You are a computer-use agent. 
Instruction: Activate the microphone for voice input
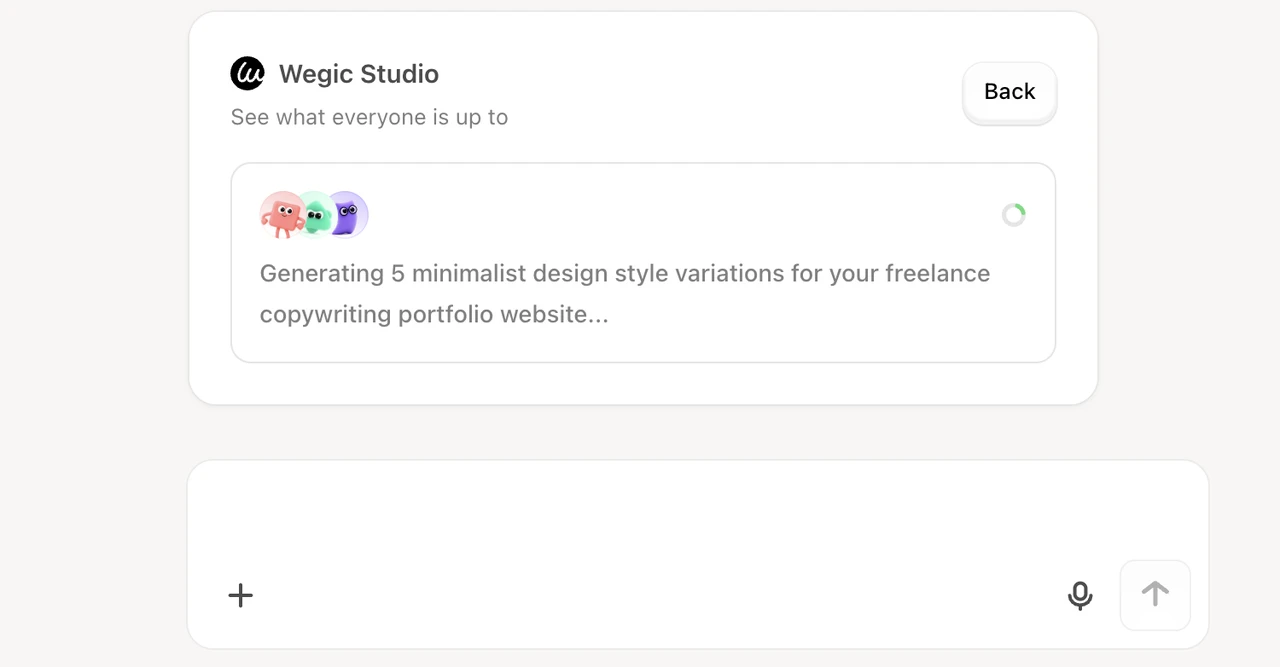coord(1080,595)
